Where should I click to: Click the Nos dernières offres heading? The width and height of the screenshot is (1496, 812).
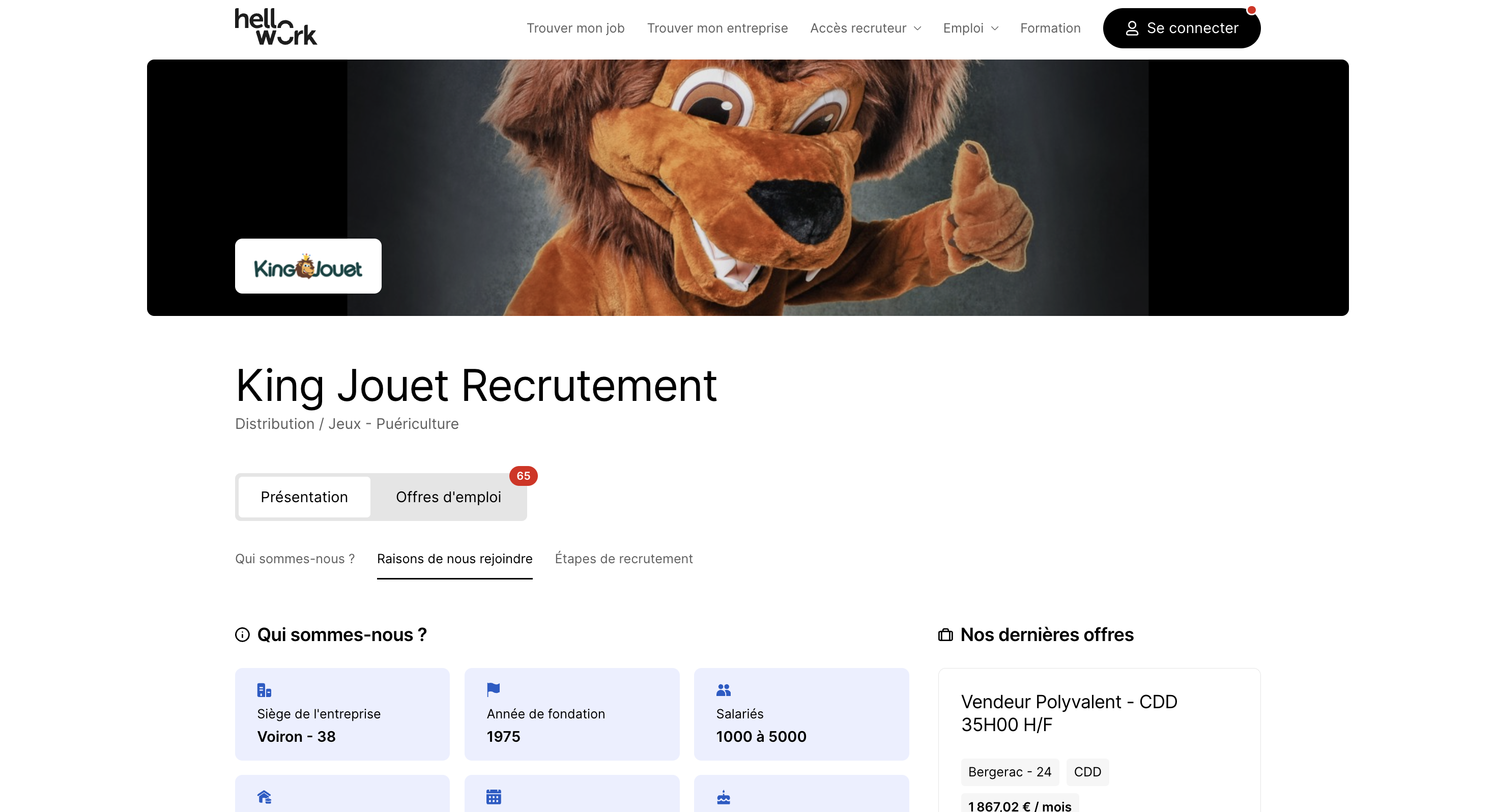point(1047,635)
